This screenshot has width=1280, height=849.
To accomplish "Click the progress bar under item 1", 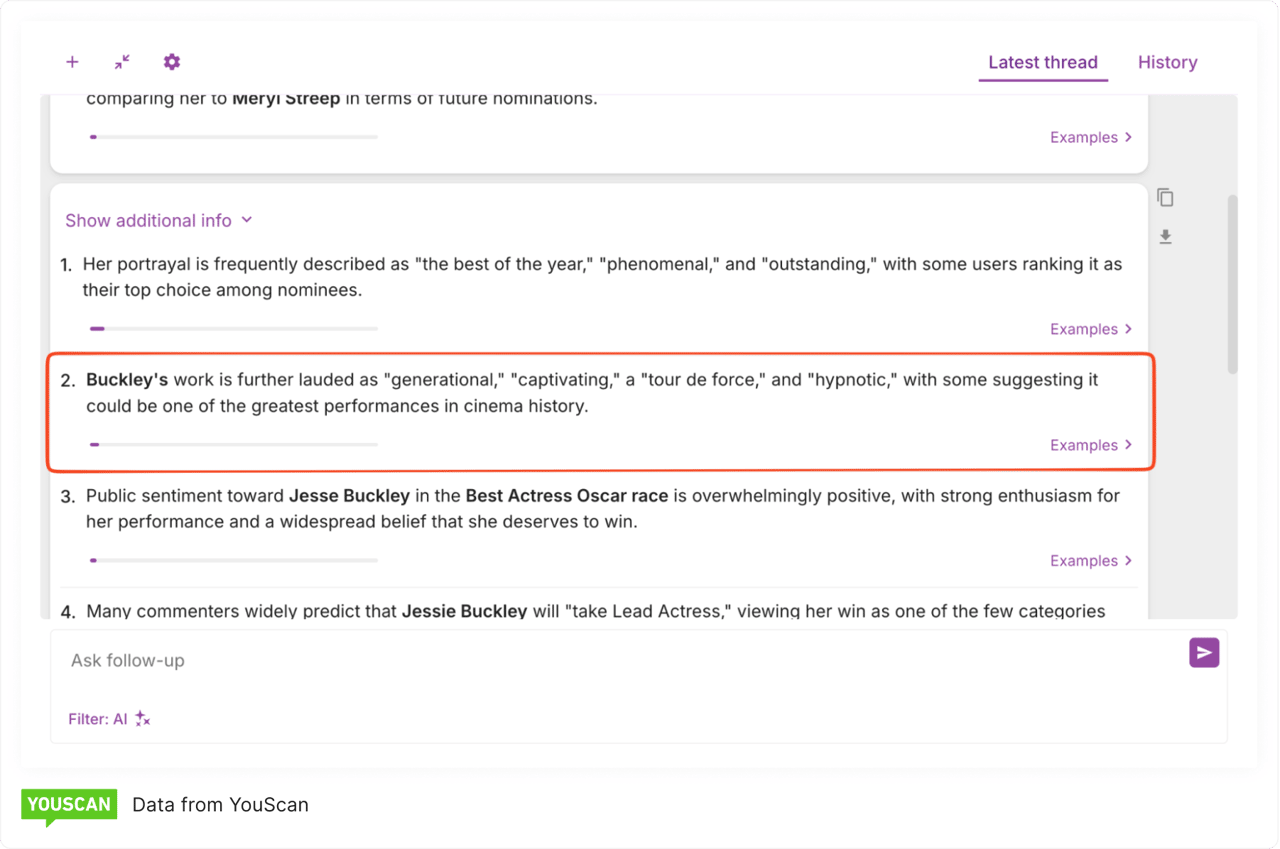I will click(233, 329).
